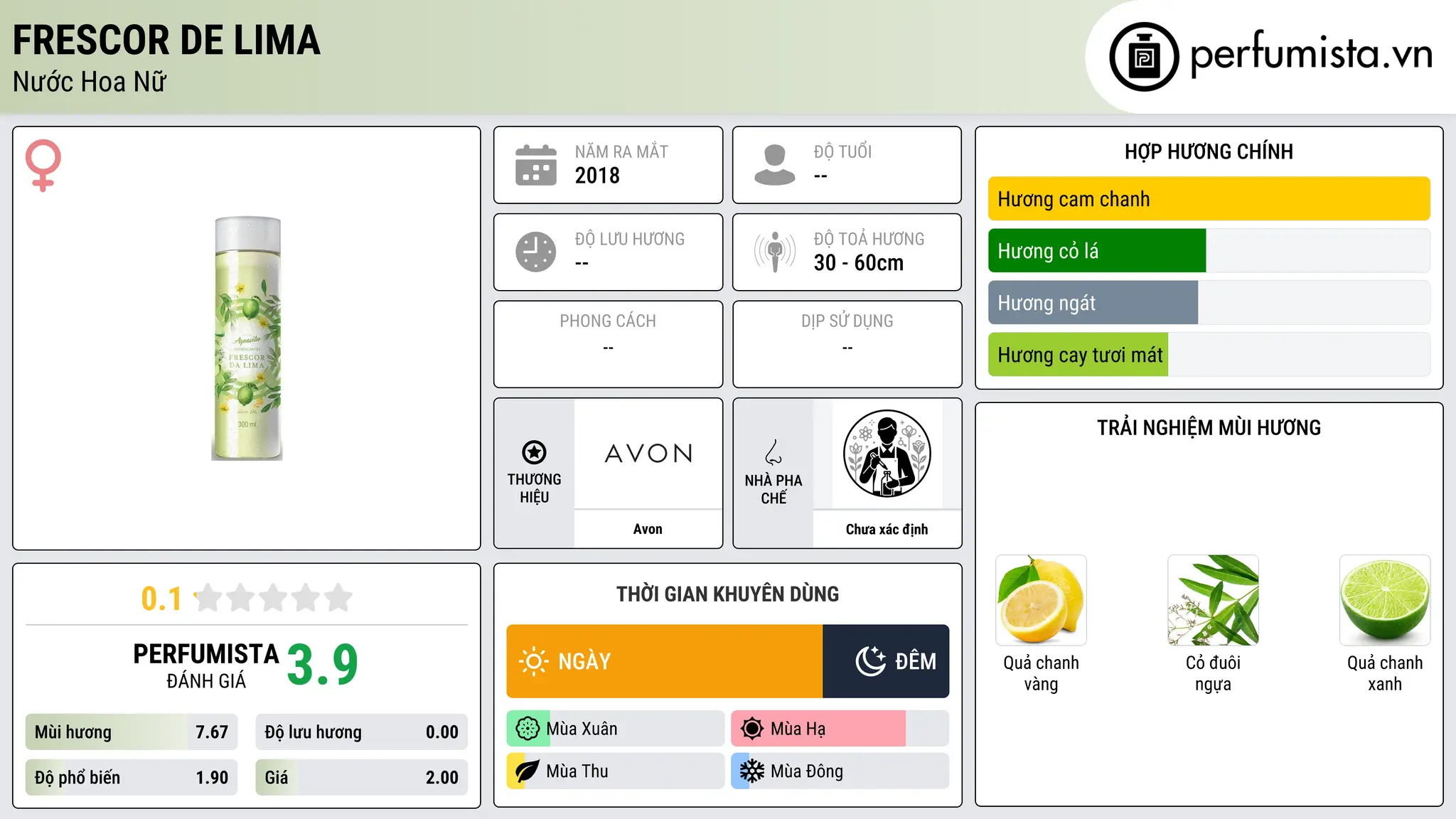The width and height of the screenshot is (1456, 819).
Task: Click the Hương cỏ lá green accord bar
Action: (x=1097, y=251)
